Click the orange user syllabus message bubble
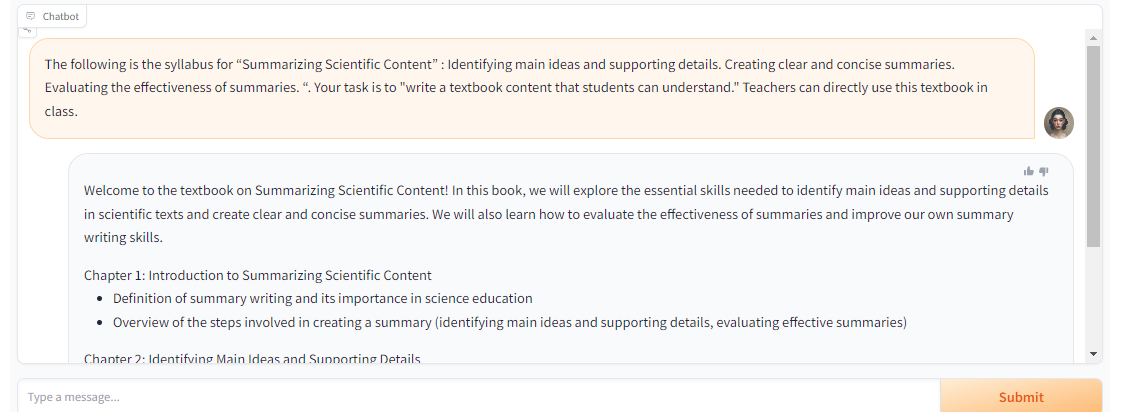Viewport: 1121px width, 412px height. [x=532, y=88]
